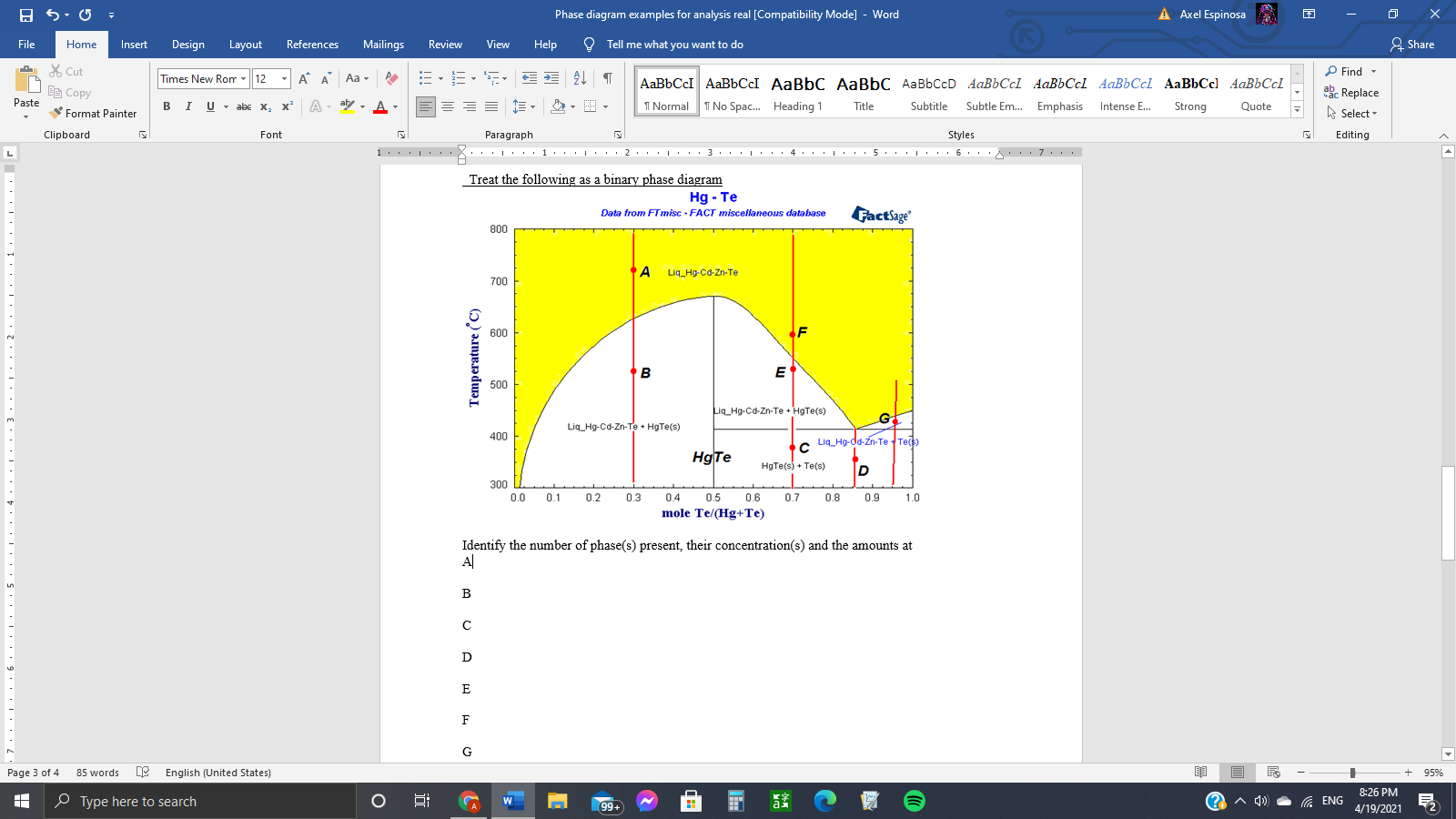The image size is (1456, 819).
Task: Click the Undo arrow icon
Action: pyautogui.click(x=53, y=15)
